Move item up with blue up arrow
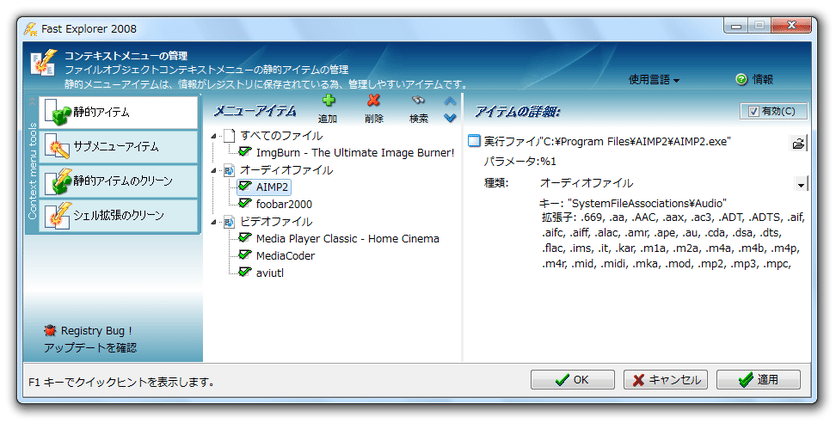 click(x=450, y=101)
